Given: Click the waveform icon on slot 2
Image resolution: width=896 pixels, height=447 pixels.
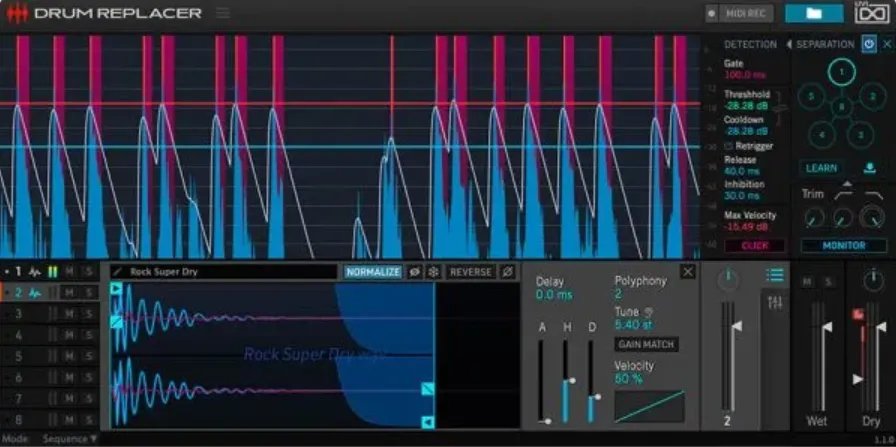Looking at the screenshot, I should pyautogui.click(x=35, y=293).
